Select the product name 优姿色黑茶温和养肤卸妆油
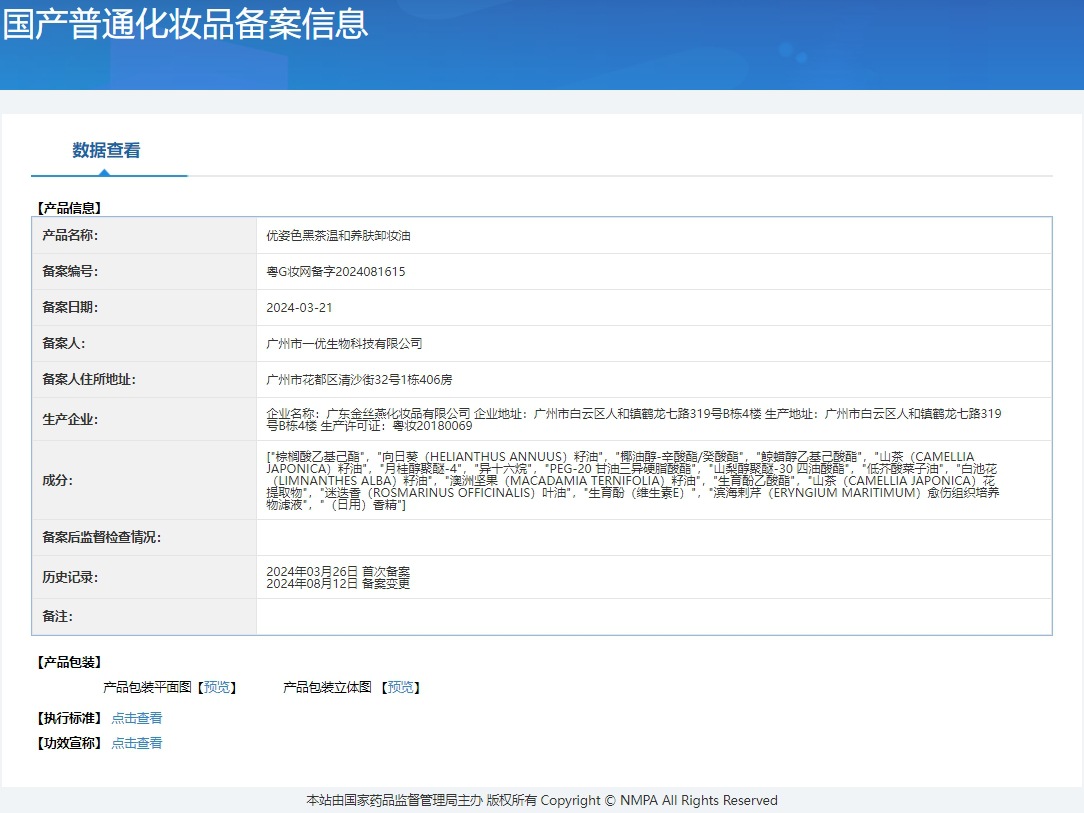This screenshot has height=813, width=1084. (338, 236)
